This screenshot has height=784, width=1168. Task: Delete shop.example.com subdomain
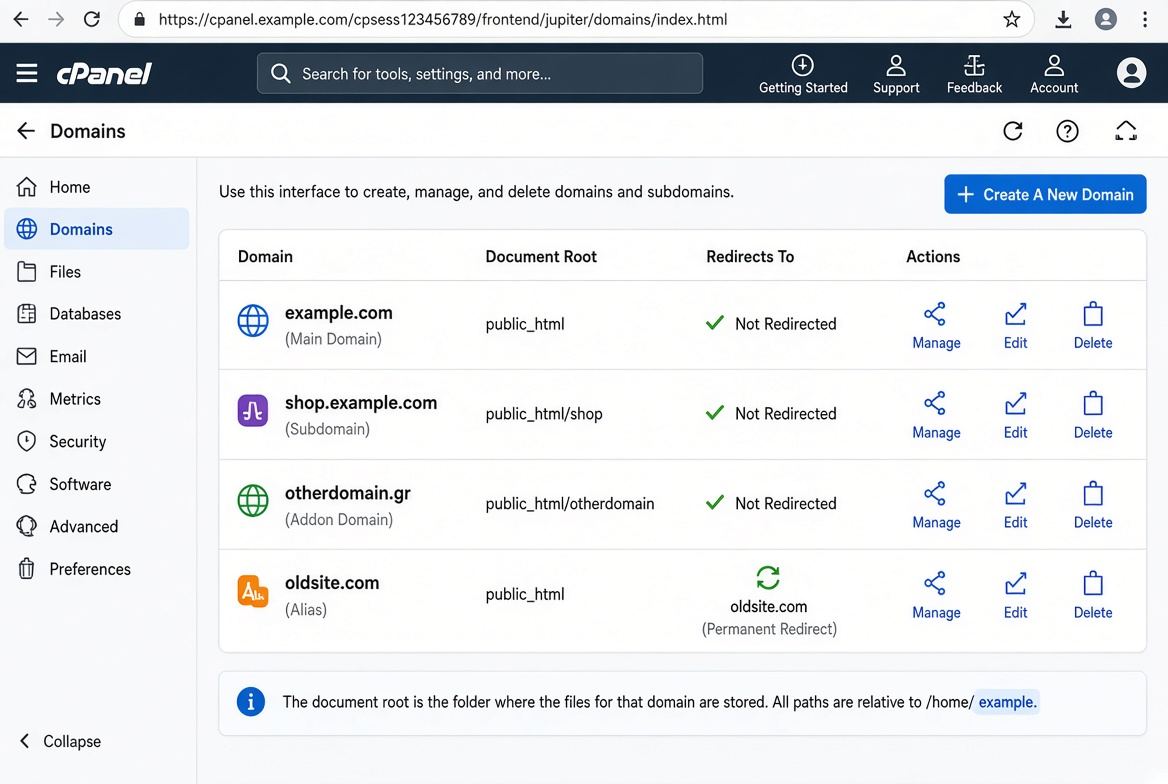click(x=1093, y=415)
